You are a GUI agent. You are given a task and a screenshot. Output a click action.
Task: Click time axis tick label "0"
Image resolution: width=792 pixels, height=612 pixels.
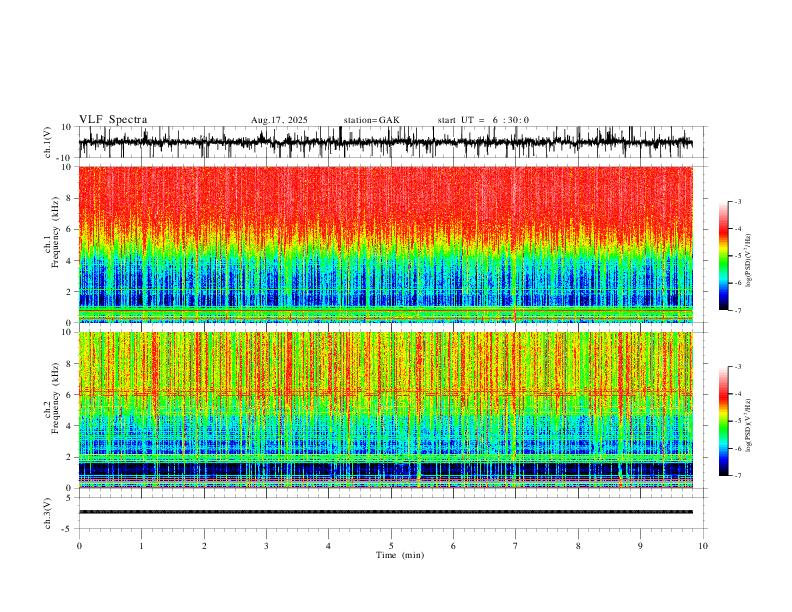[79, 546]
